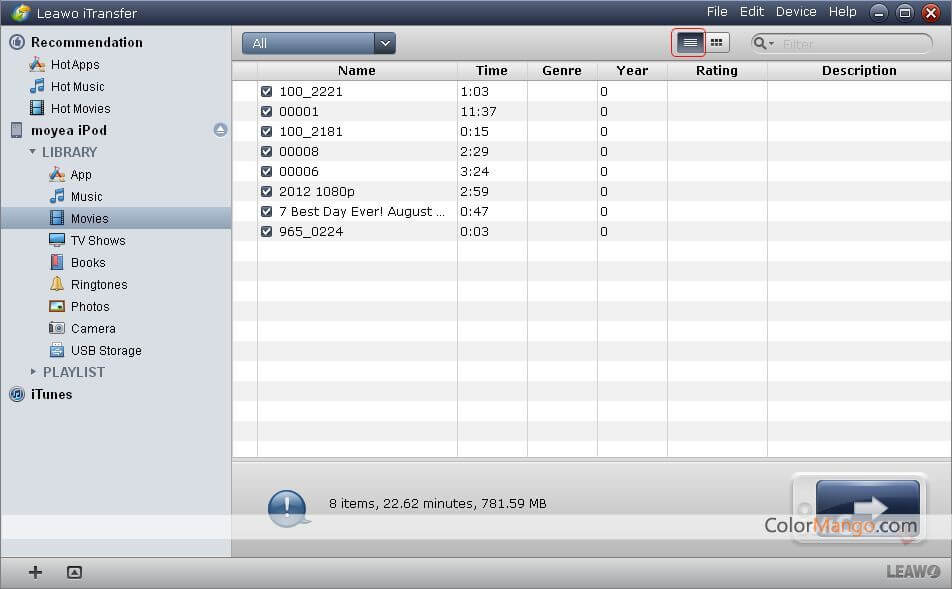Collapse the LIBRARY tree section

[33, 152]
